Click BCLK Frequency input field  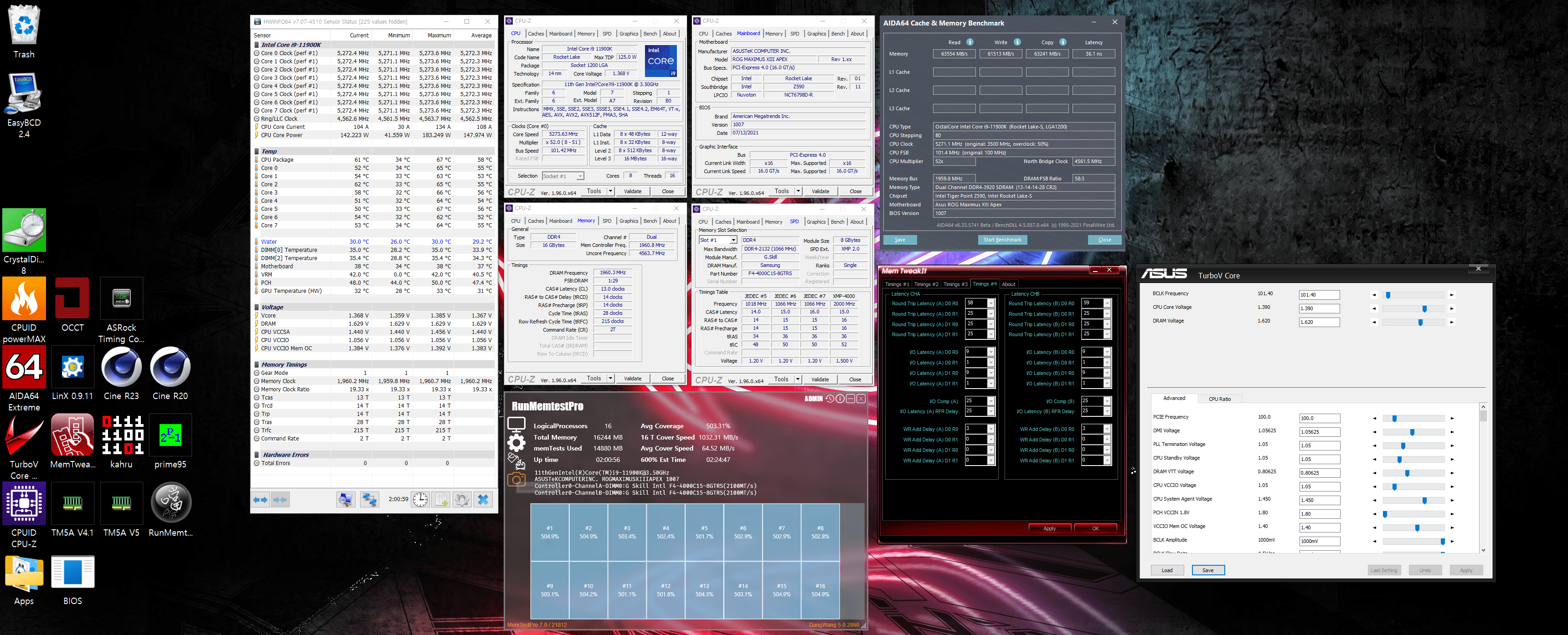tap(1319, 295)
